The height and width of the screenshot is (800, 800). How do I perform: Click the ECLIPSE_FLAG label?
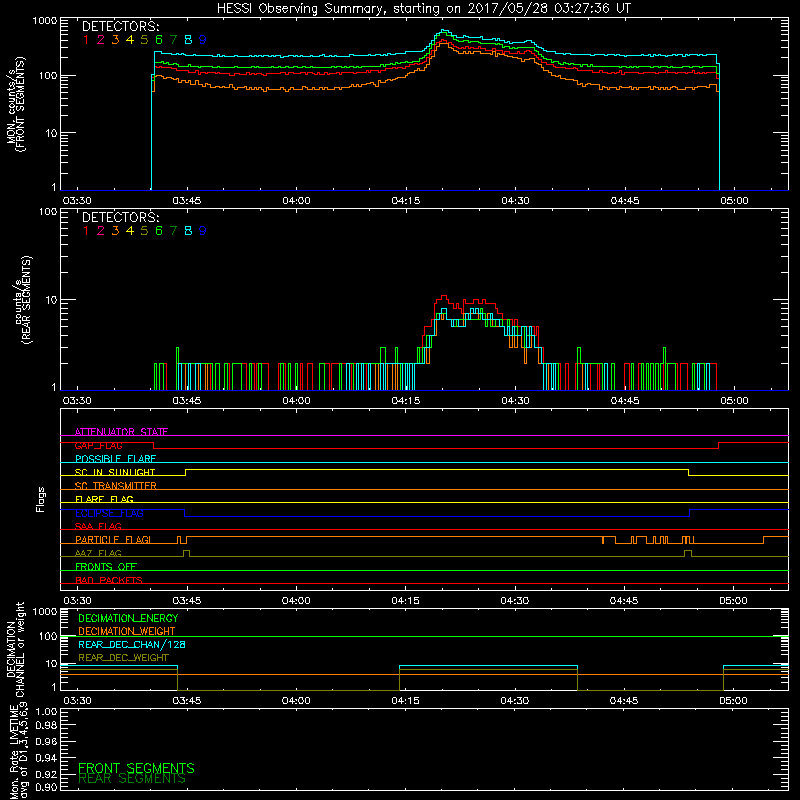click(x=109, y=513)
